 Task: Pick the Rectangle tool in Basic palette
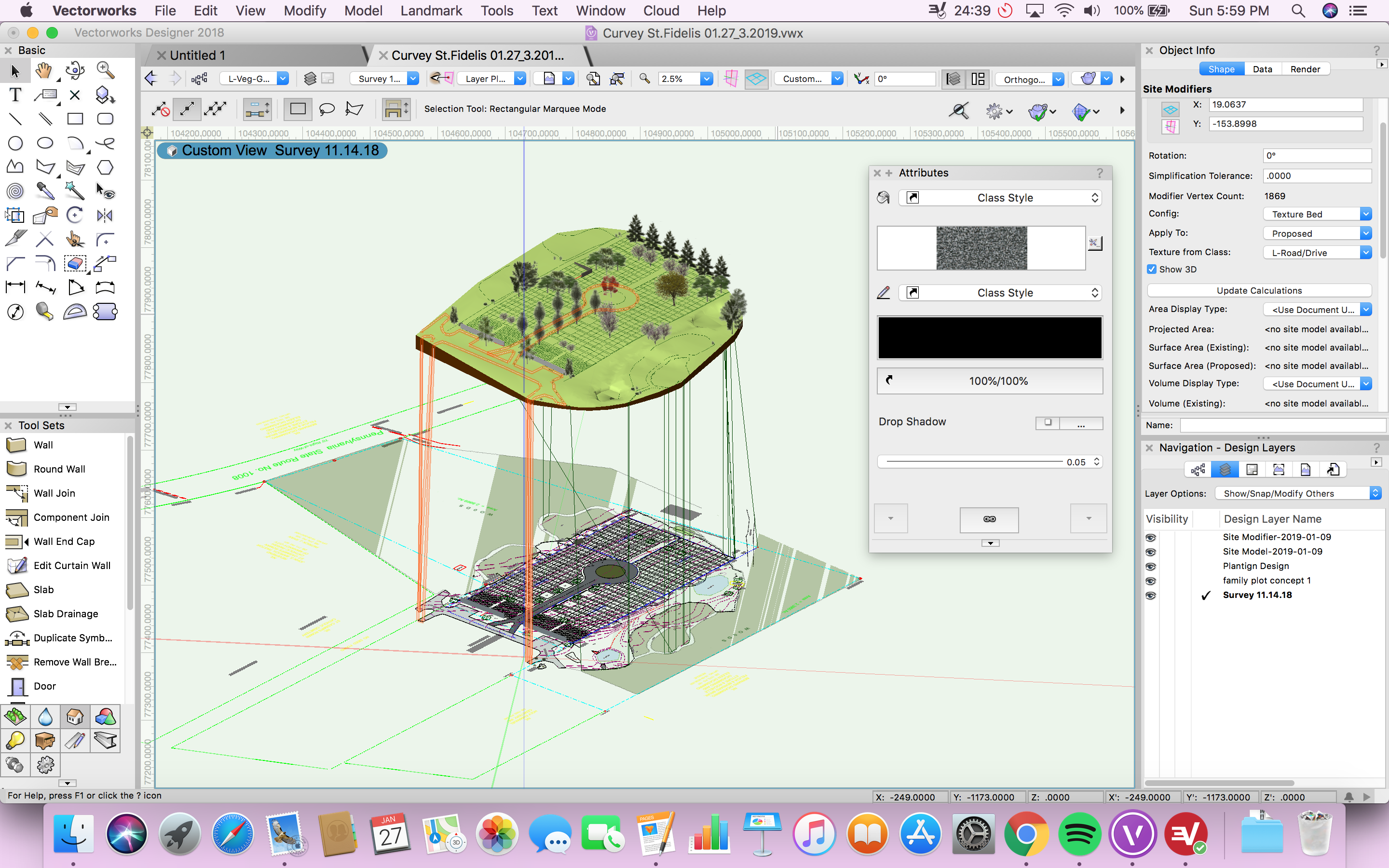75,119
